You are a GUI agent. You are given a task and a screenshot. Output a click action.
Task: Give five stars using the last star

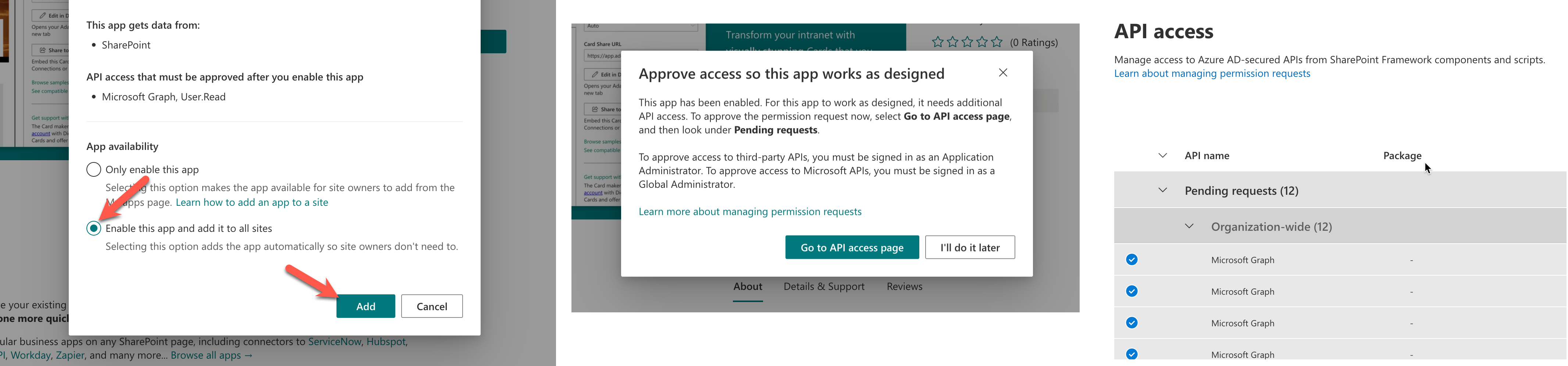[x=997, y=42]
